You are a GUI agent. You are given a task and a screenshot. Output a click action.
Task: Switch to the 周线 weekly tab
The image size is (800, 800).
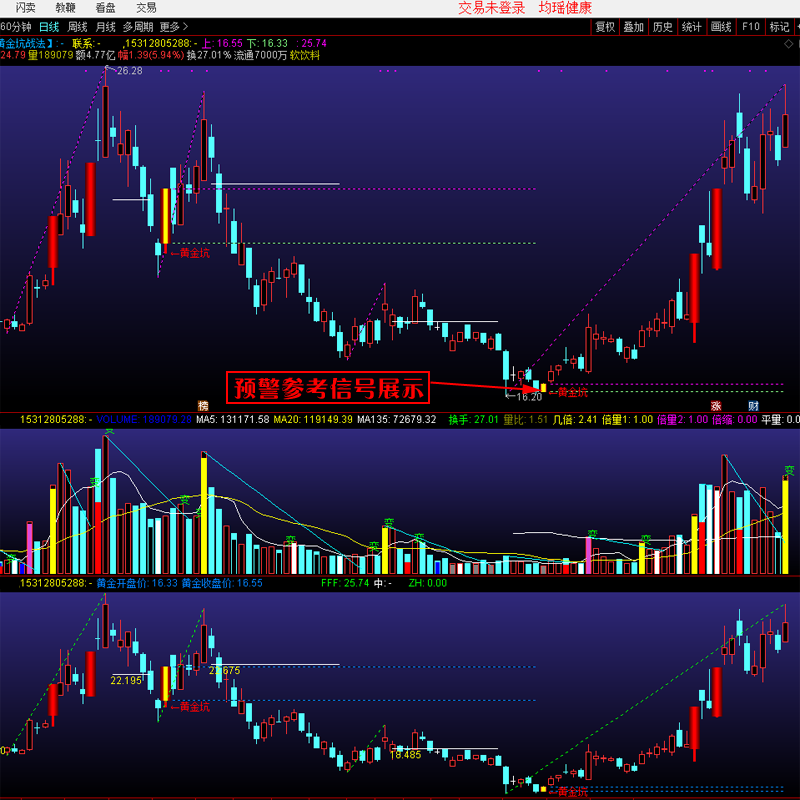pyautogui.click(x=75, y=27)
